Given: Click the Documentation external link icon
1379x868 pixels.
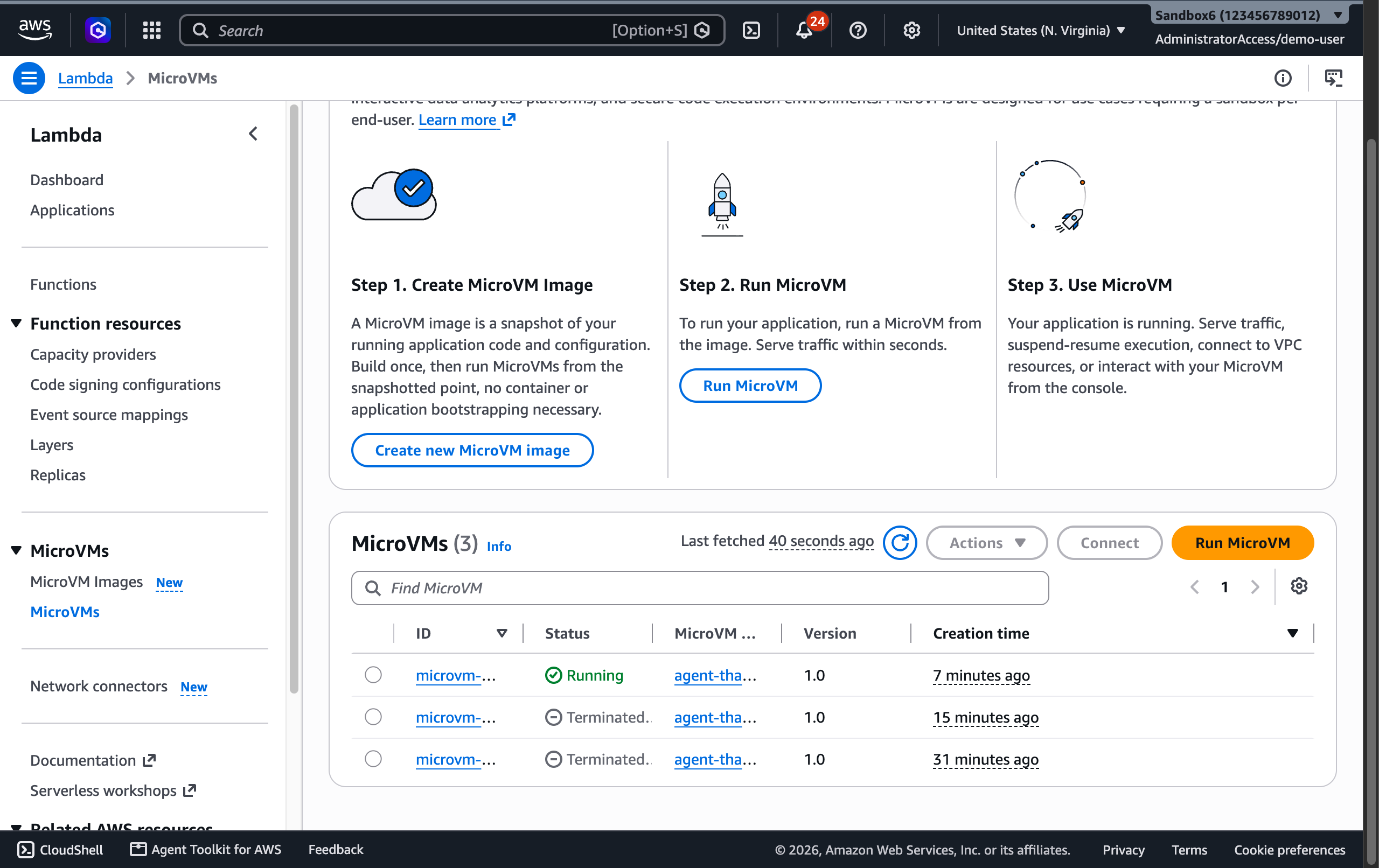Looking at the screenshot, I should 149,760.
